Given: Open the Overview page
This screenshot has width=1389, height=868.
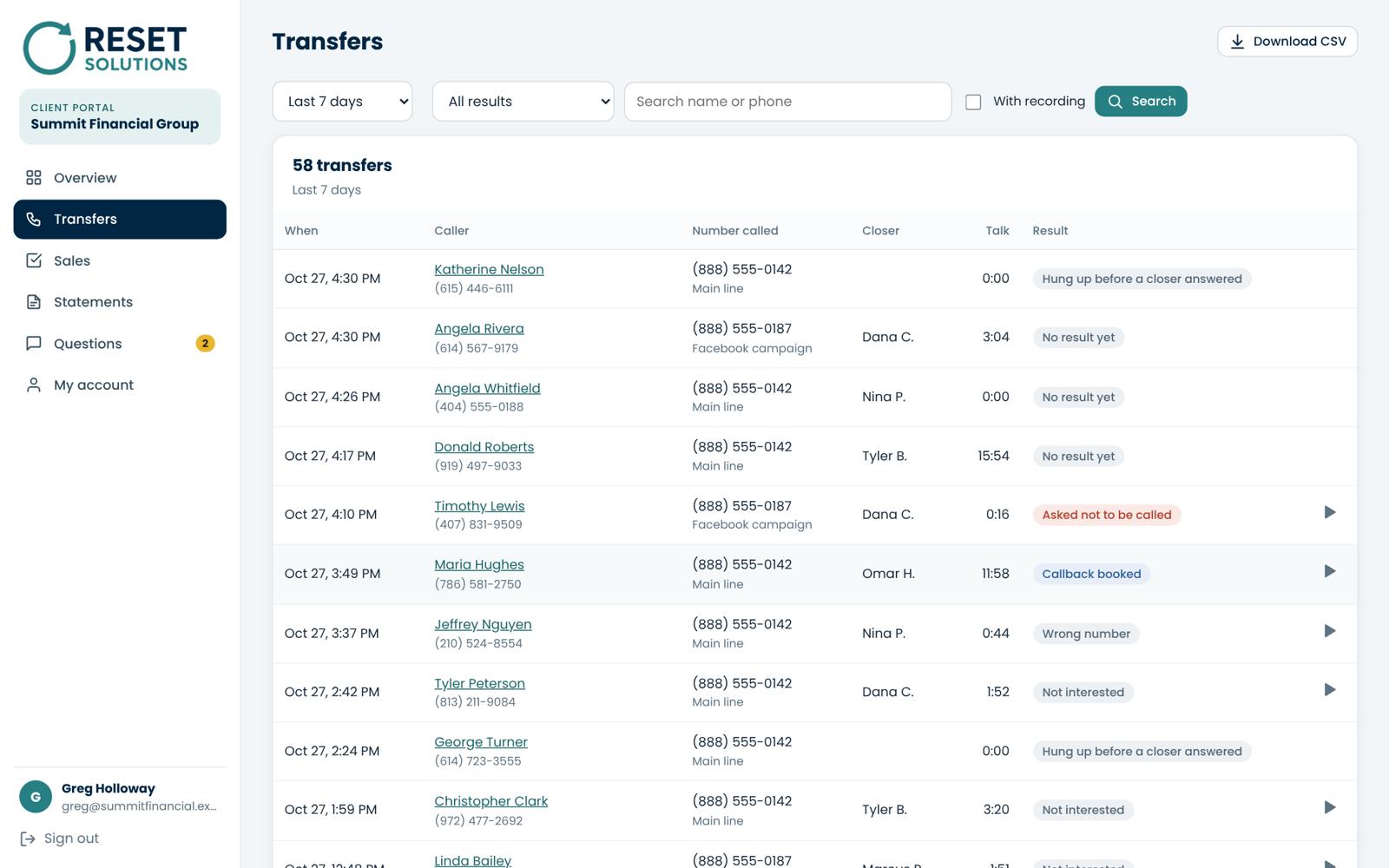Looking at the screenshot, I should [x=120, y=178].
